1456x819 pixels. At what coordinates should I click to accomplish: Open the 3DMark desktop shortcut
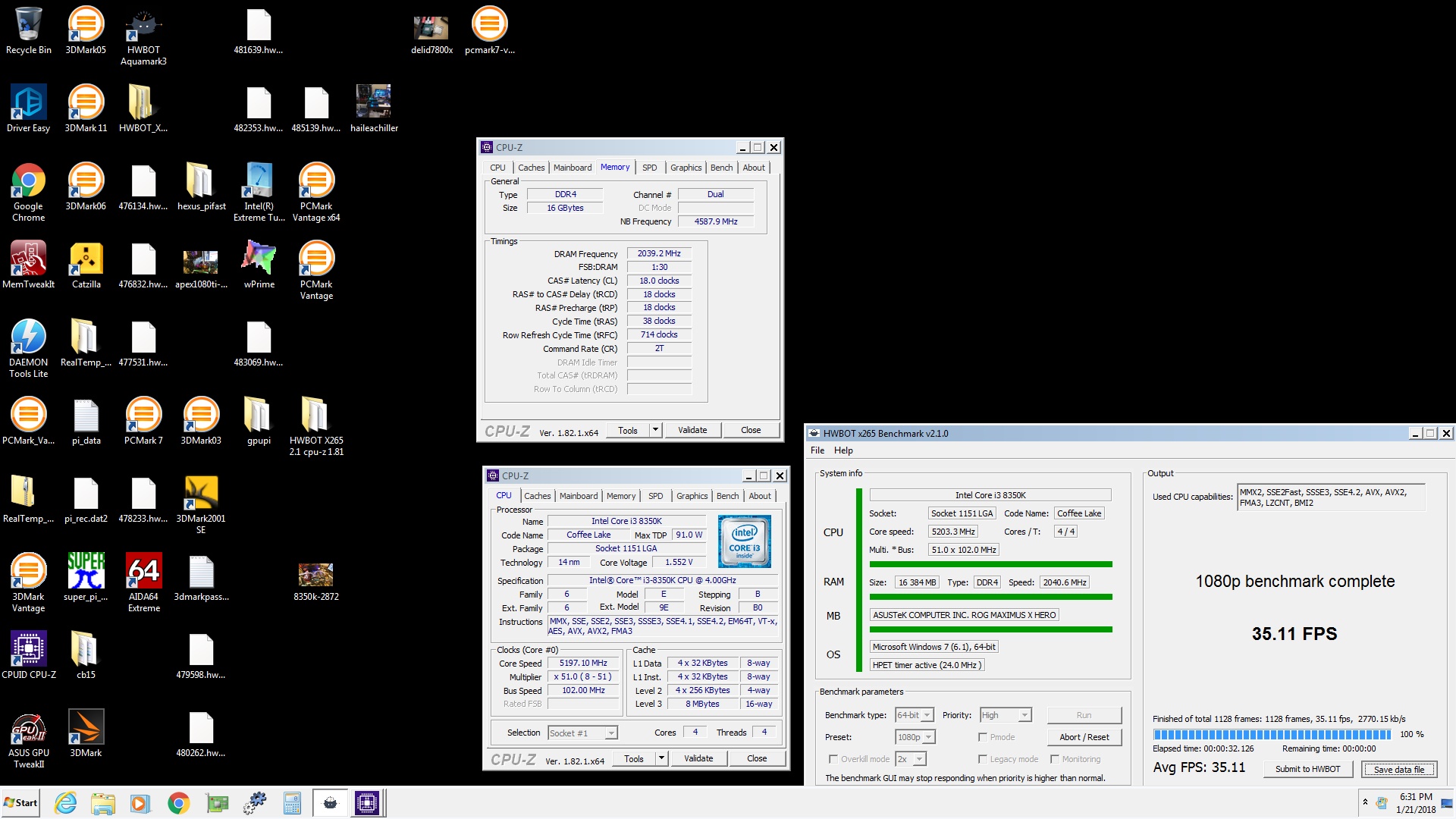86,733
